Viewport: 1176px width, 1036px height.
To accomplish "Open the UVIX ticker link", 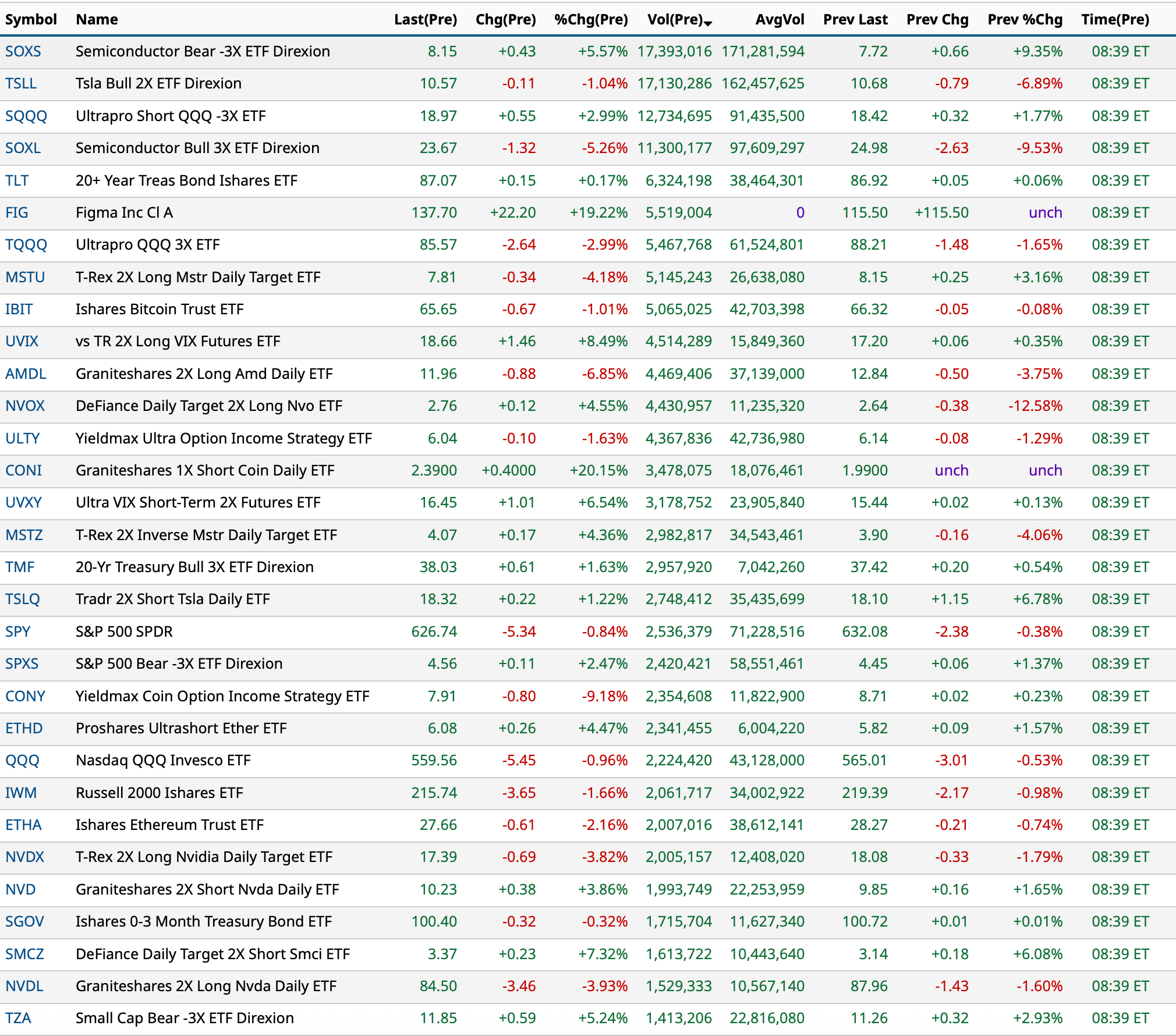I will pos(22,341).
